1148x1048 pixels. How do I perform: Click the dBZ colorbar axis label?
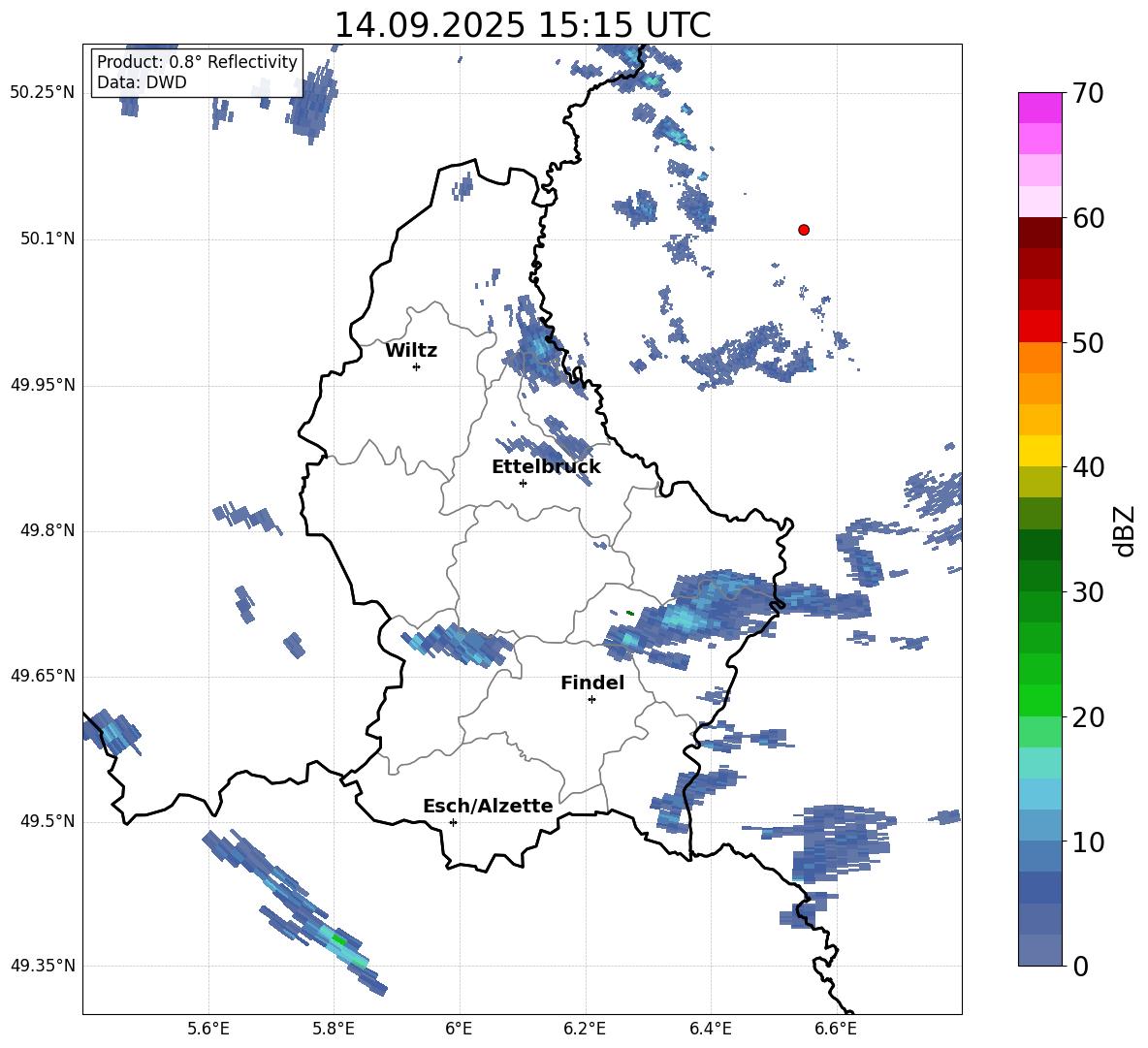[x=1126, y=530]
